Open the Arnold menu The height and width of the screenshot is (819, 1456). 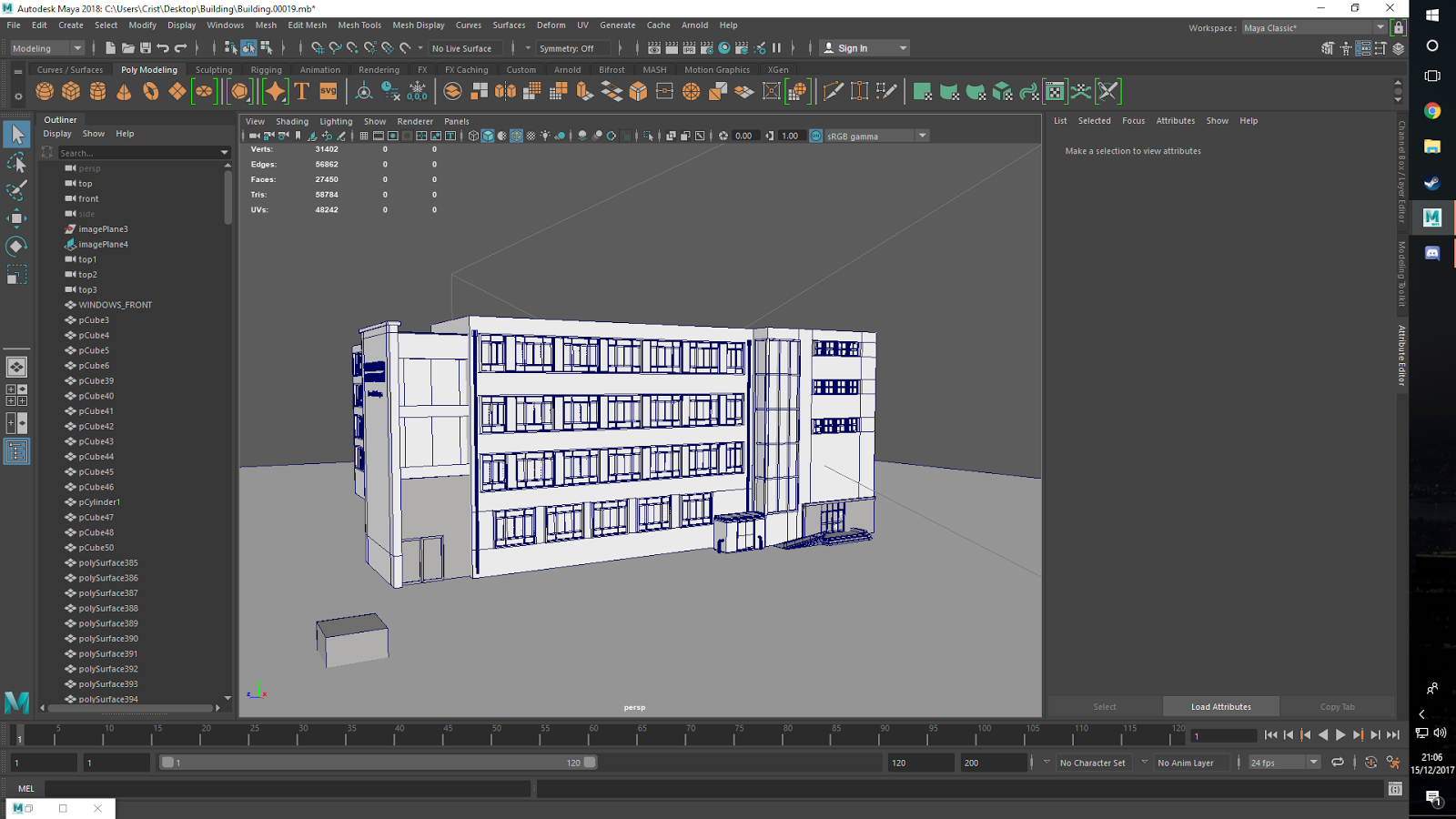694,25
